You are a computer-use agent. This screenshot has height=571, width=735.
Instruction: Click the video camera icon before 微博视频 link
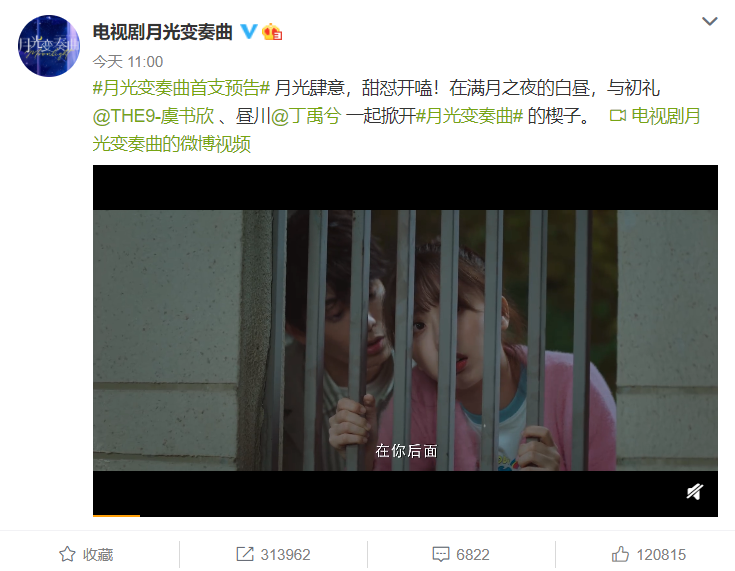tap(617, 115)
